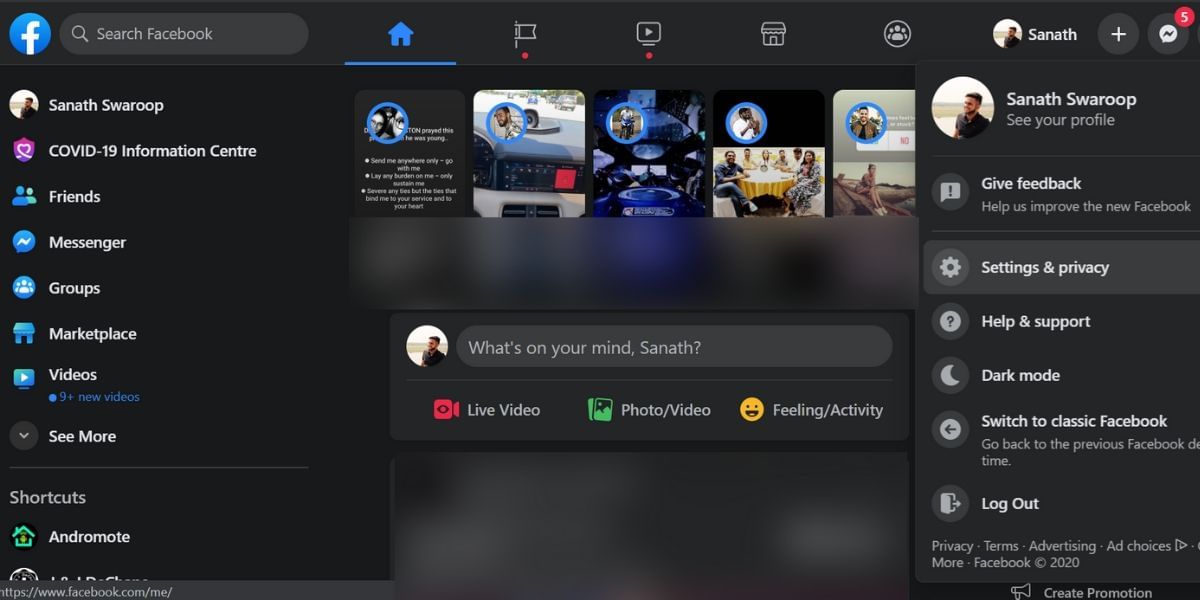
Task: Open the Messenger icon with 5 notifications
Action: click(x=1168, y=34)
